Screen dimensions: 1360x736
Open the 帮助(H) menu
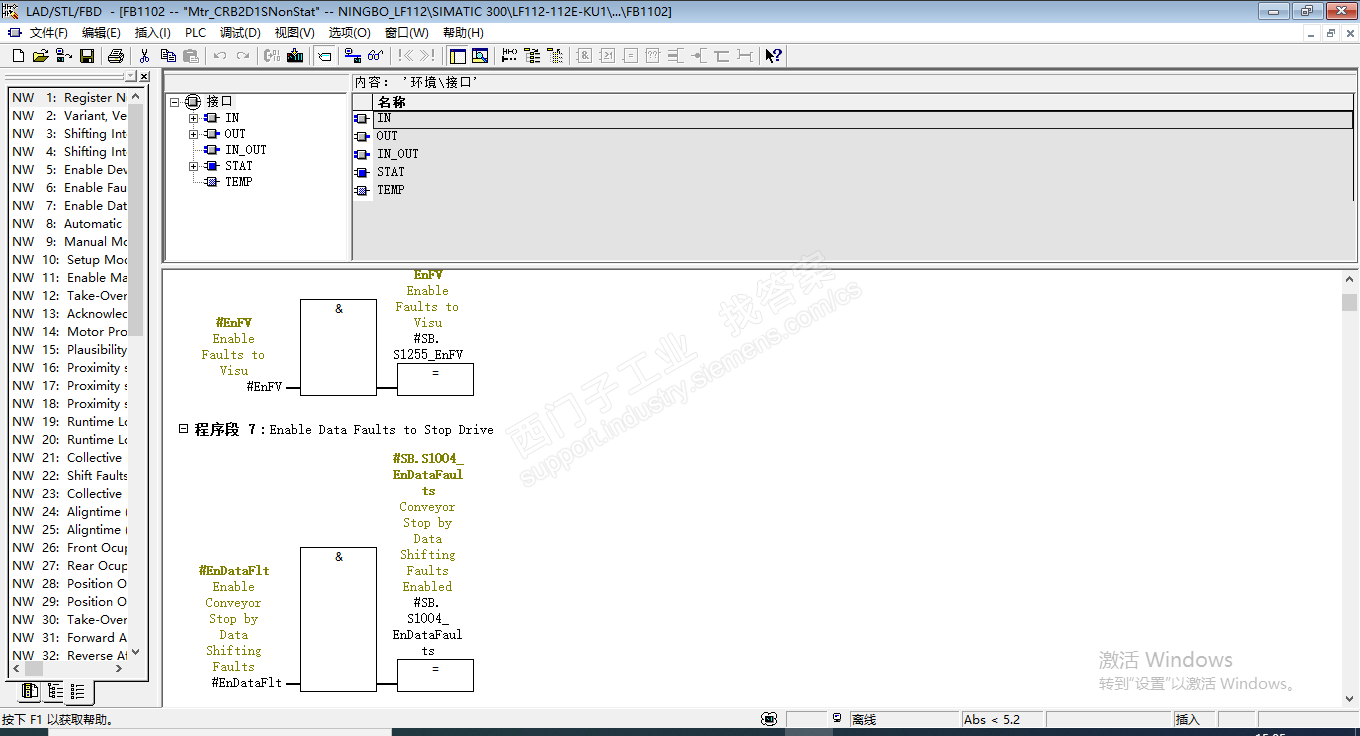(463, 33)
